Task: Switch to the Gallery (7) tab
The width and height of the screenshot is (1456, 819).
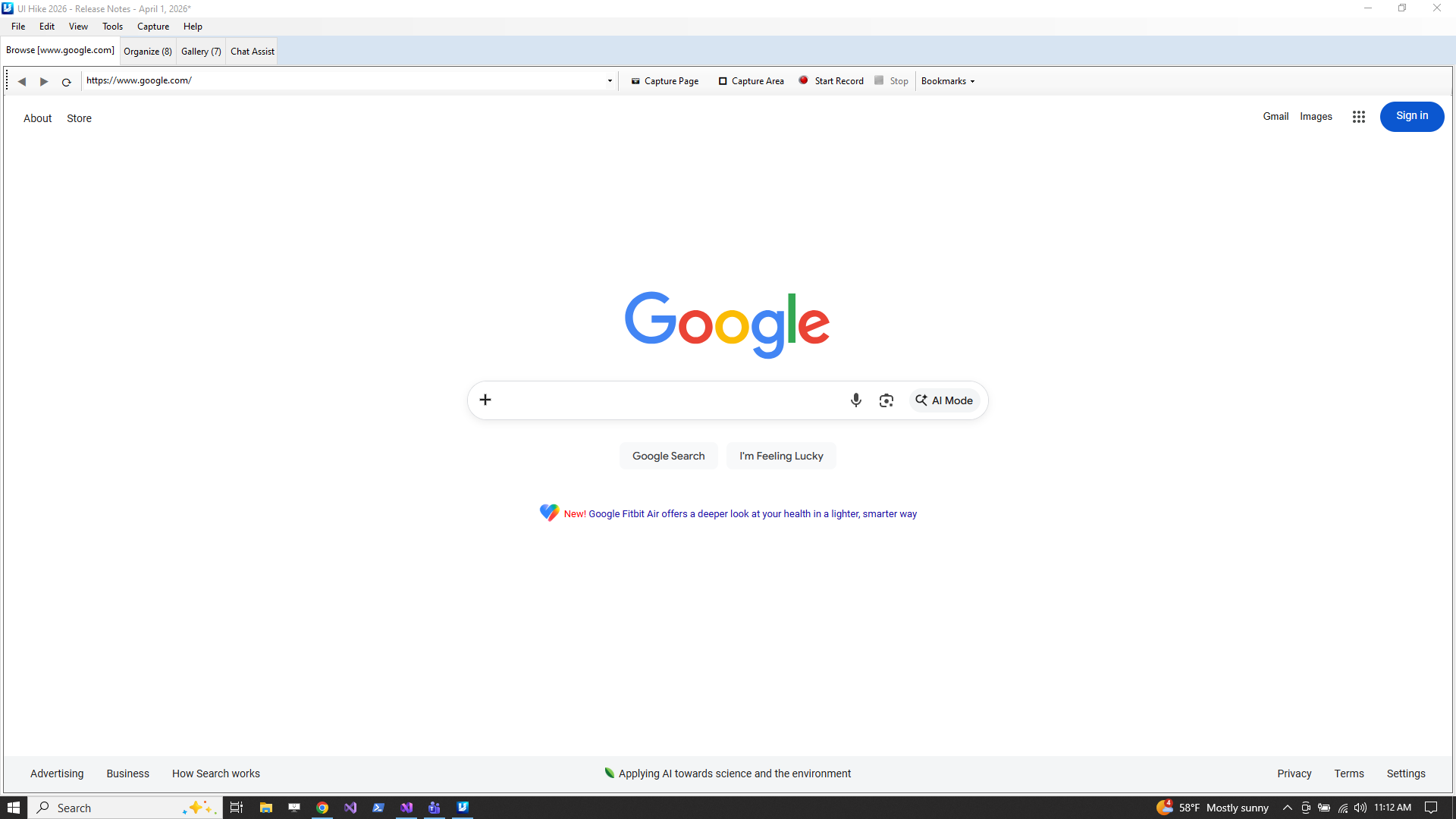Action: [x=201, y=52]
